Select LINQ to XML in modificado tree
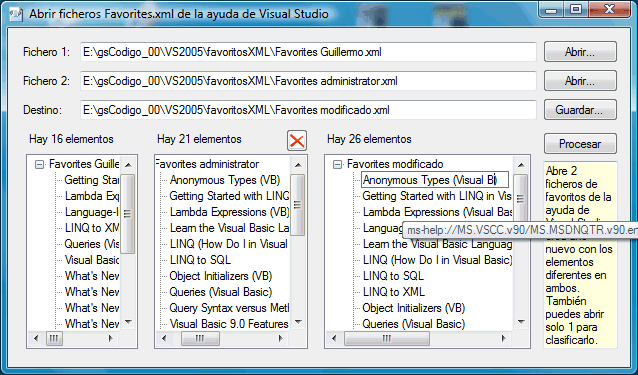 [x=393, y=292]
